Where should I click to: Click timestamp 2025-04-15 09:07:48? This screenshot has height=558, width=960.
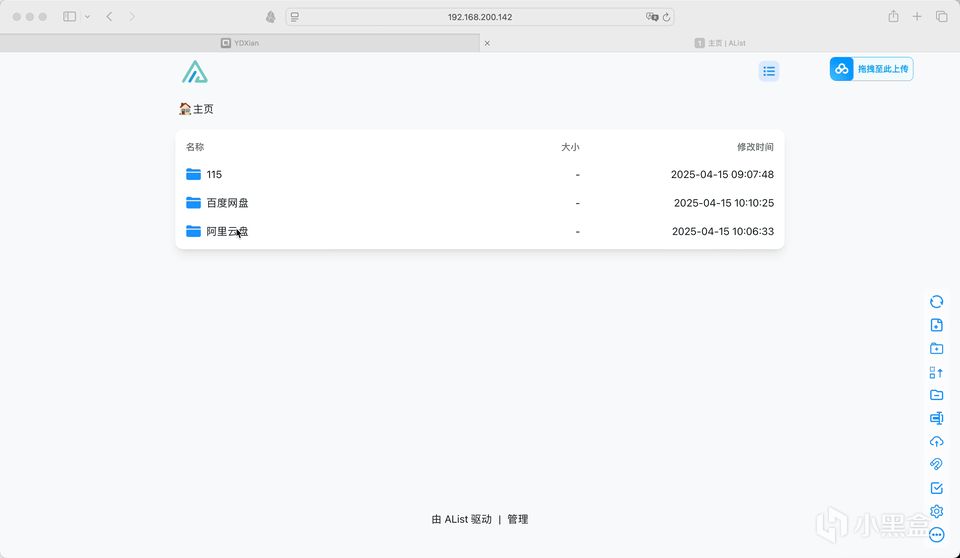tap(722, 175)
